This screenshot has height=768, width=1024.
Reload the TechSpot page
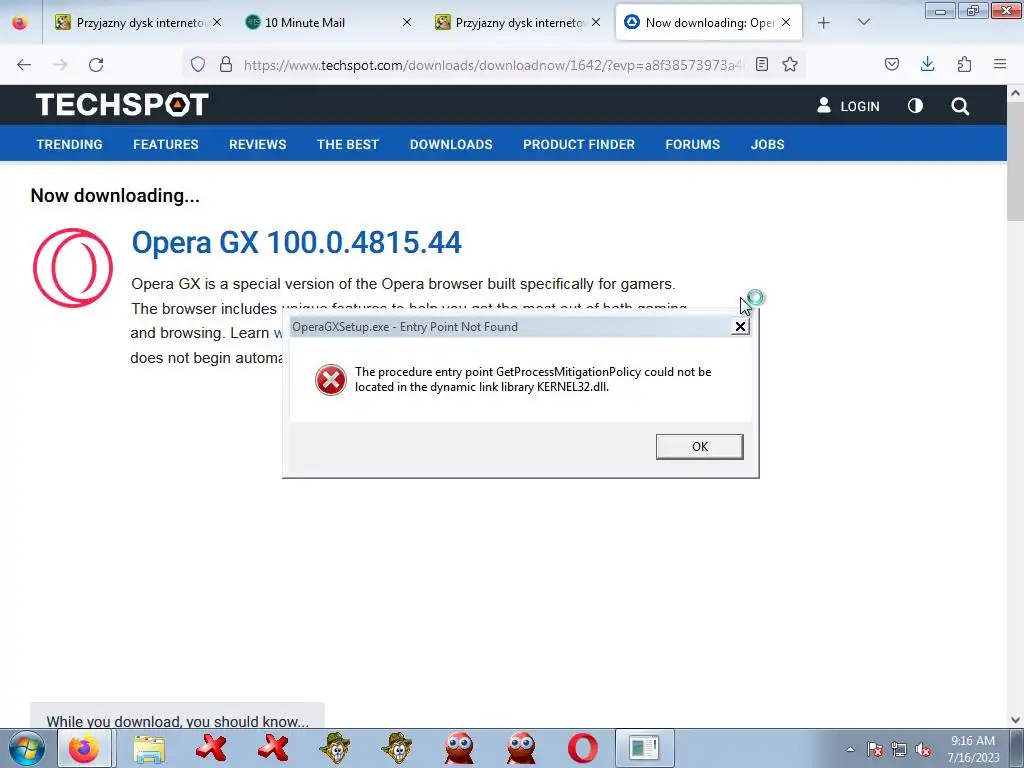[96, 65]
